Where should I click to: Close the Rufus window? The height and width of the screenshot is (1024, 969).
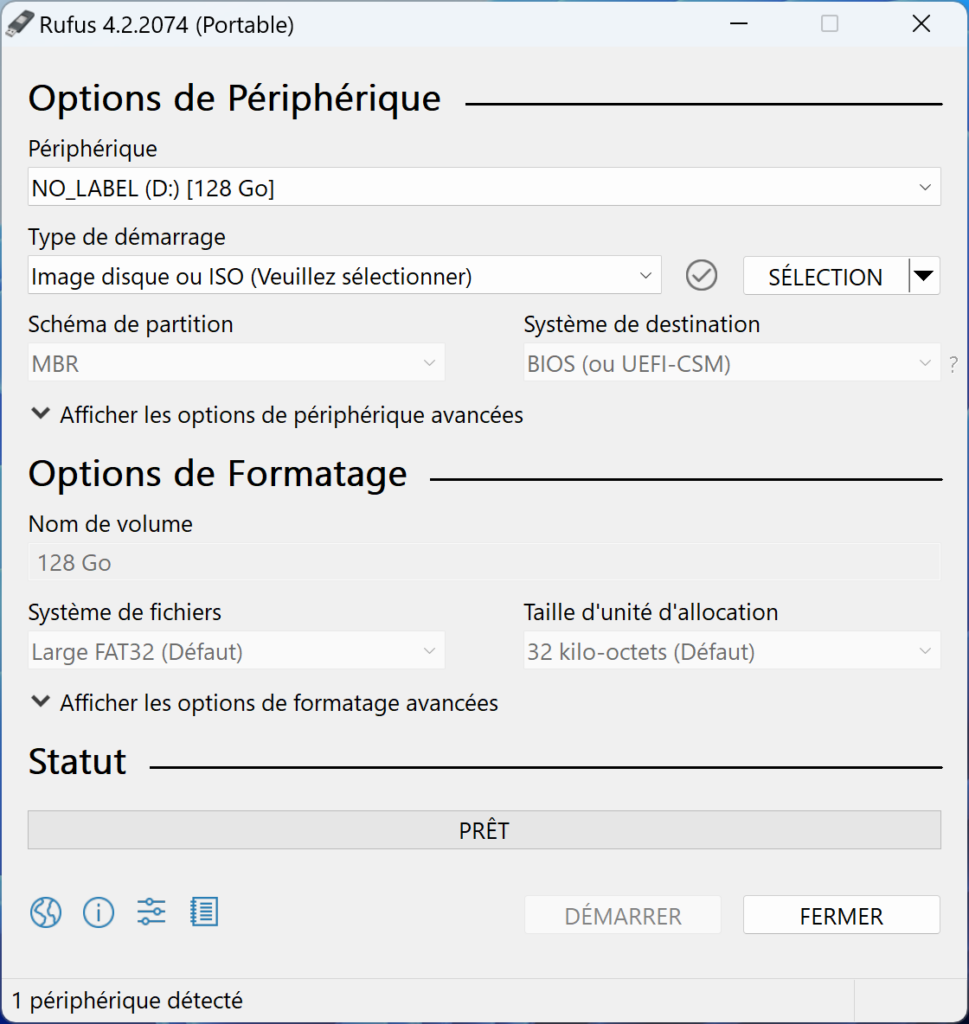(921, 24)
